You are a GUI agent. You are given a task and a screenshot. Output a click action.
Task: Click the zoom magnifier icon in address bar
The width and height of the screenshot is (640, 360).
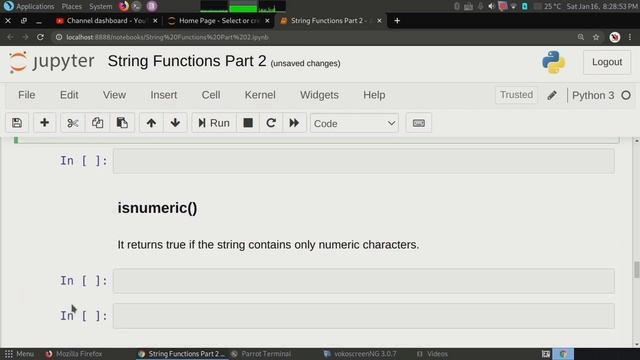(x=580, y=37)
